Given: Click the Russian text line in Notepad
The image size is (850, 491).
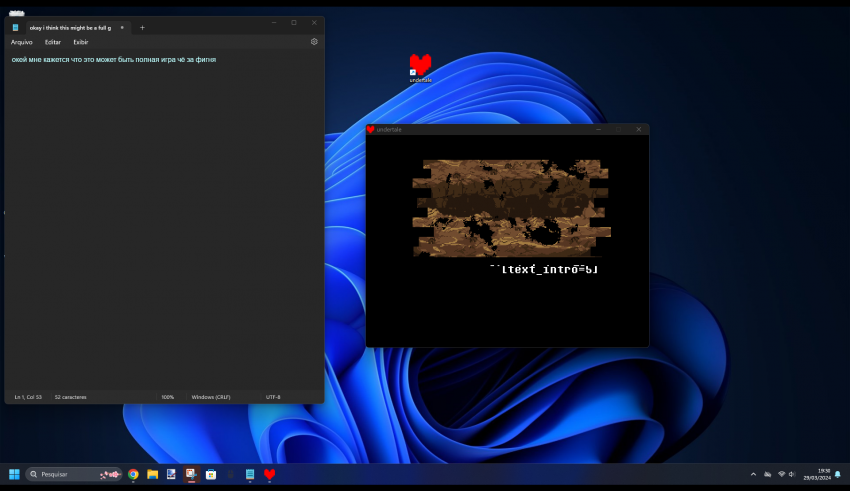Looking at the screenshot, I should pos(114,60).
